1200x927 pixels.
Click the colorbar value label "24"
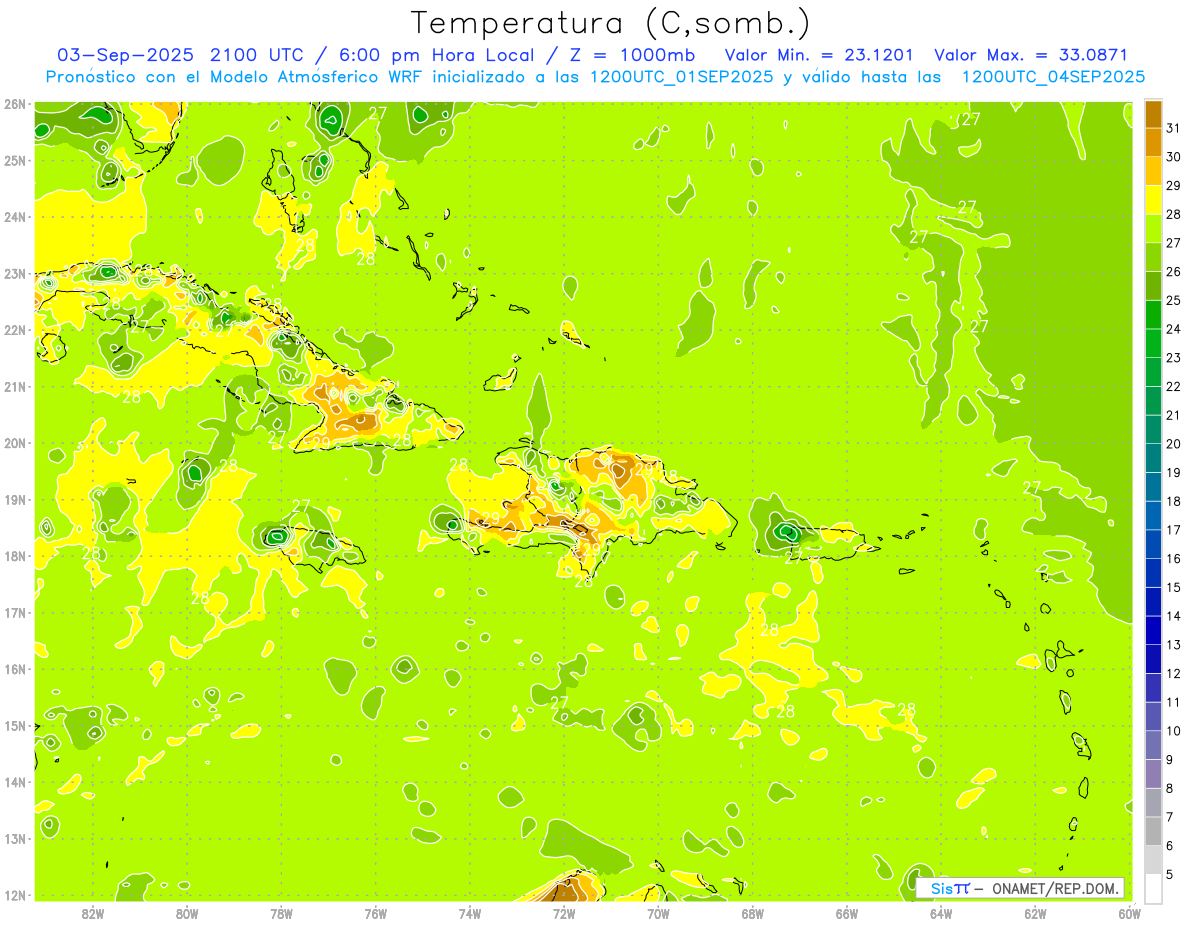point(1173,328)
